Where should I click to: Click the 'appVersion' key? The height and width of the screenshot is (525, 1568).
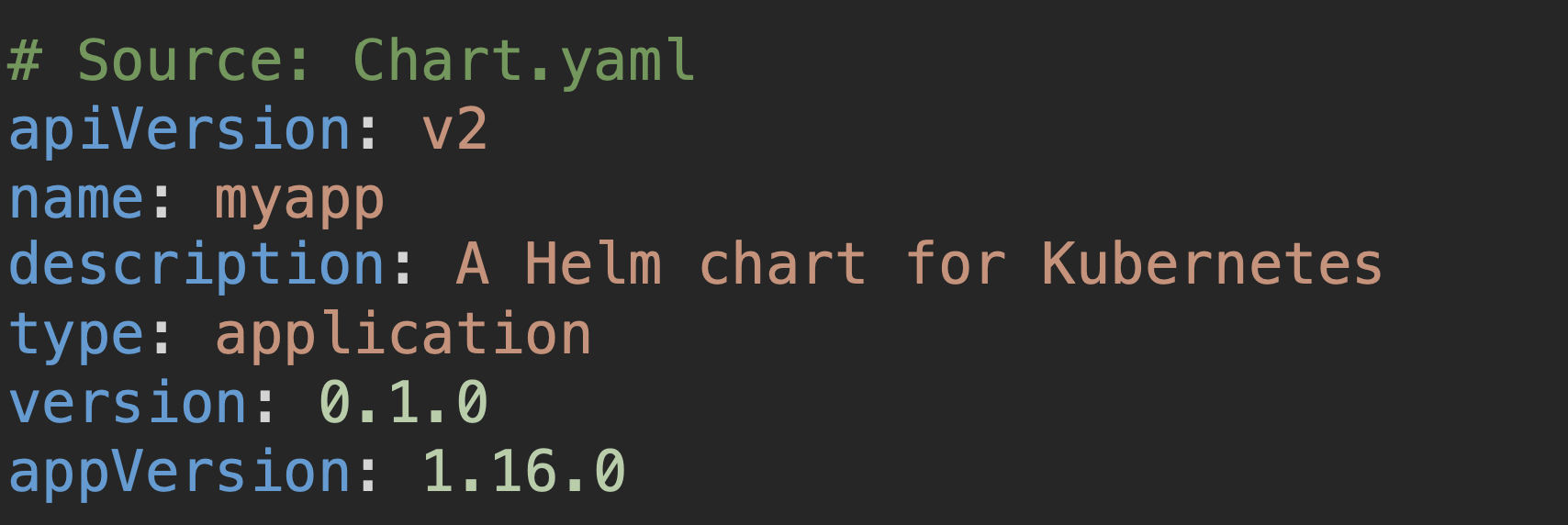point(180,472)
